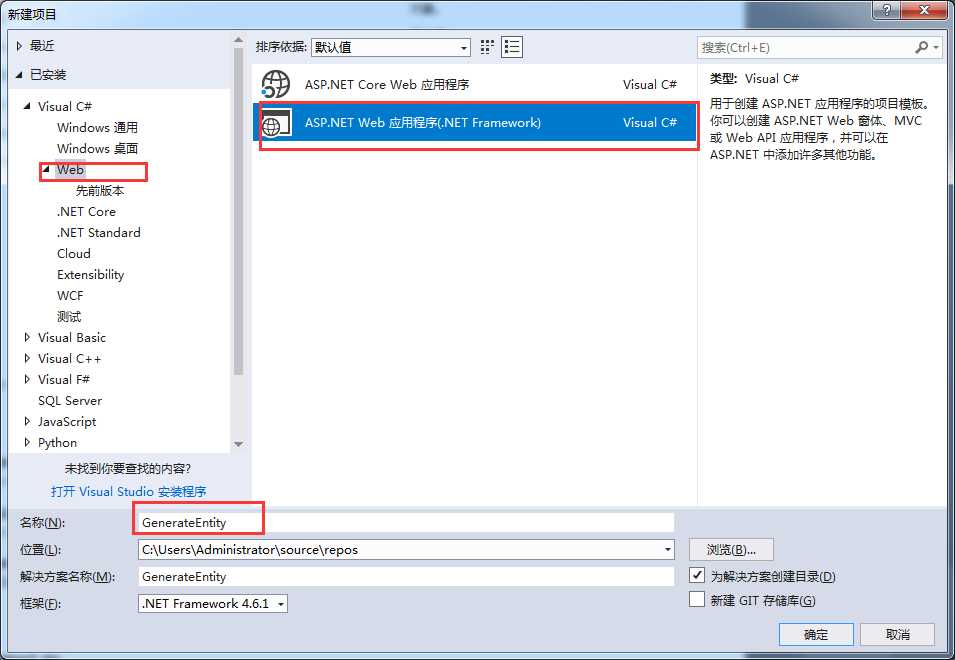The height and width of the screenshot is (660, 955).
Task: Select Windows 桌面 category
Action: (97, 149)
